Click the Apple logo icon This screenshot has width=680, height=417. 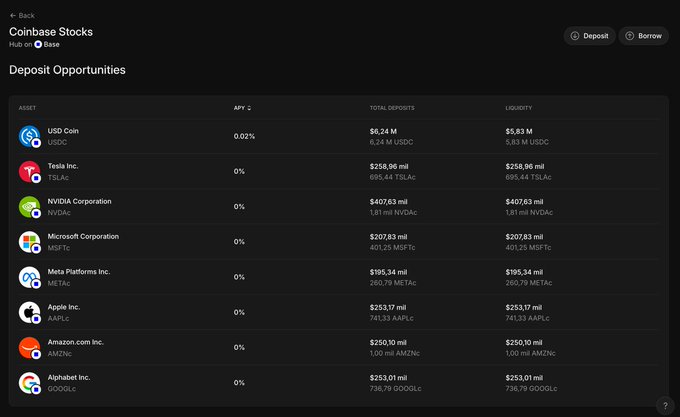coord(29,313)
